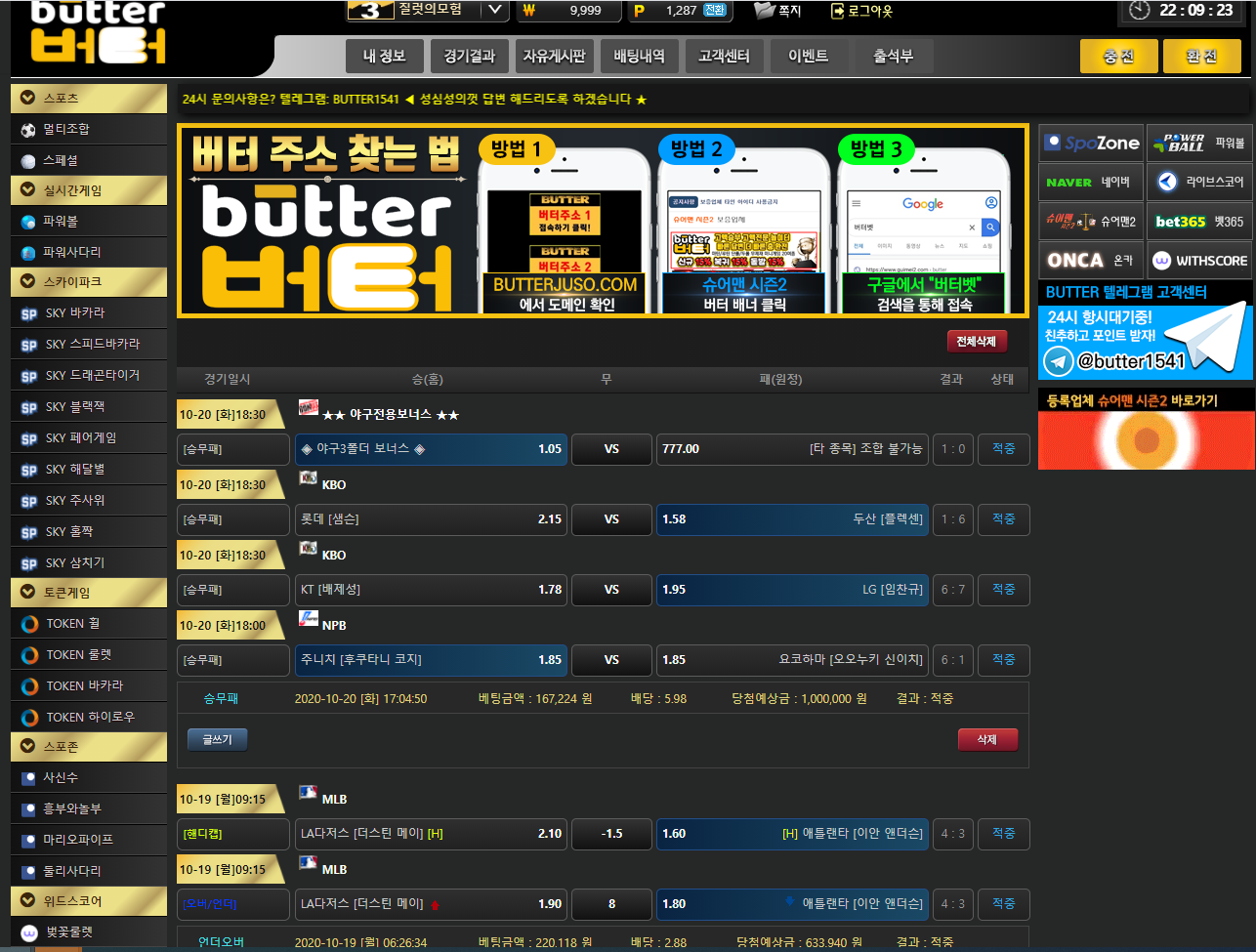Image resolution: width=1256 pixels, height=952 pixels.
Task: Open the Powerball 파워볼 logo link
Action: [x=1199, y=144]
